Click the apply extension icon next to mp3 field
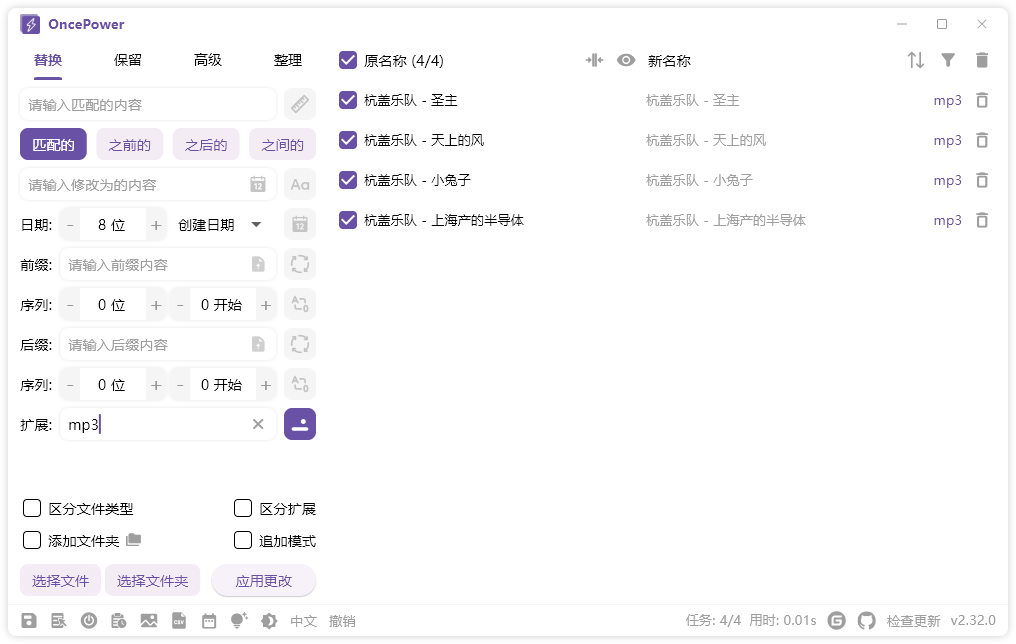Screen dimensions: 1016x644 pos(300,424)
